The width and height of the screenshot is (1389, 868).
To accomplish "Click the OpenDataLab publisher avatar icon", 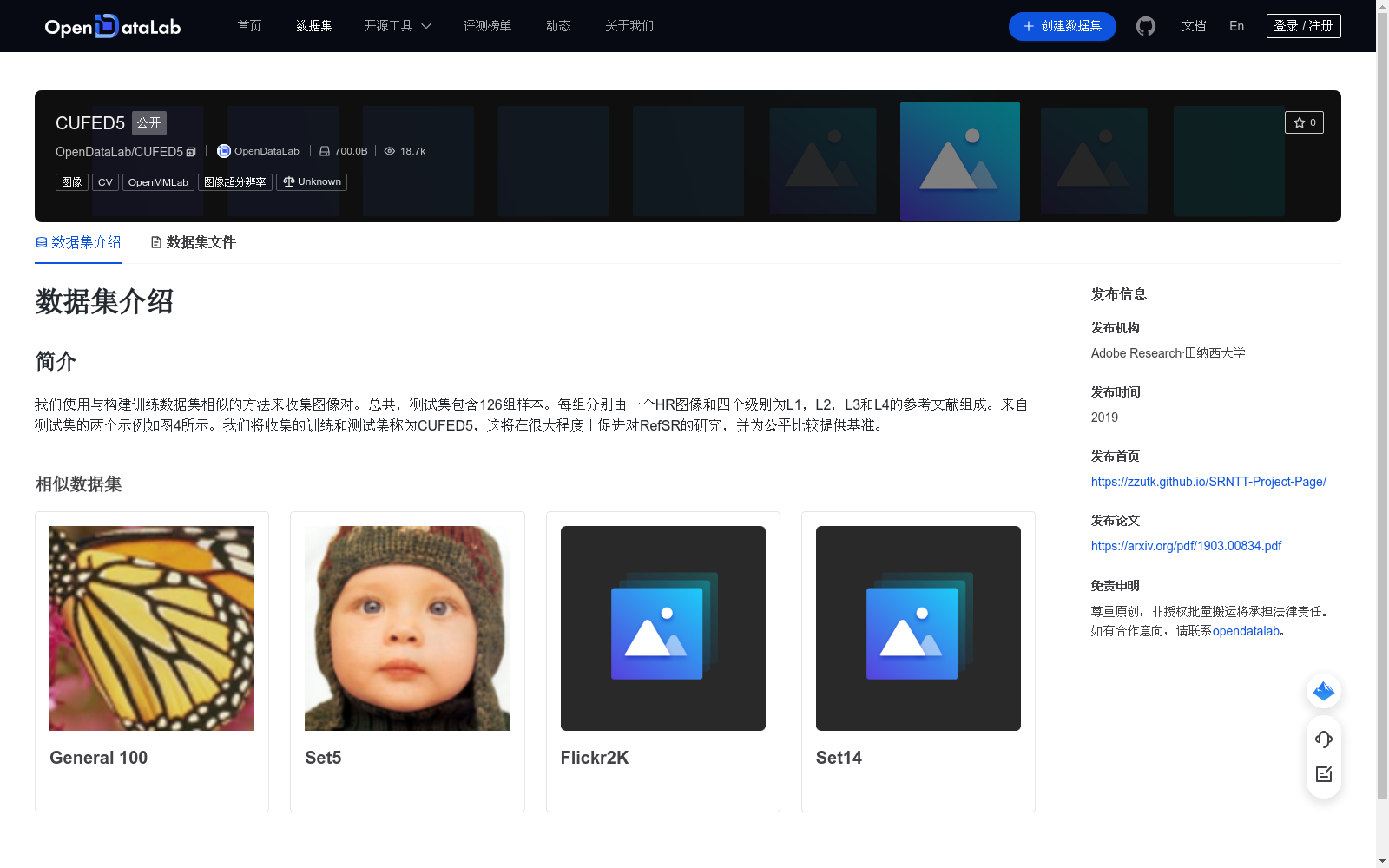I will 223,151.
